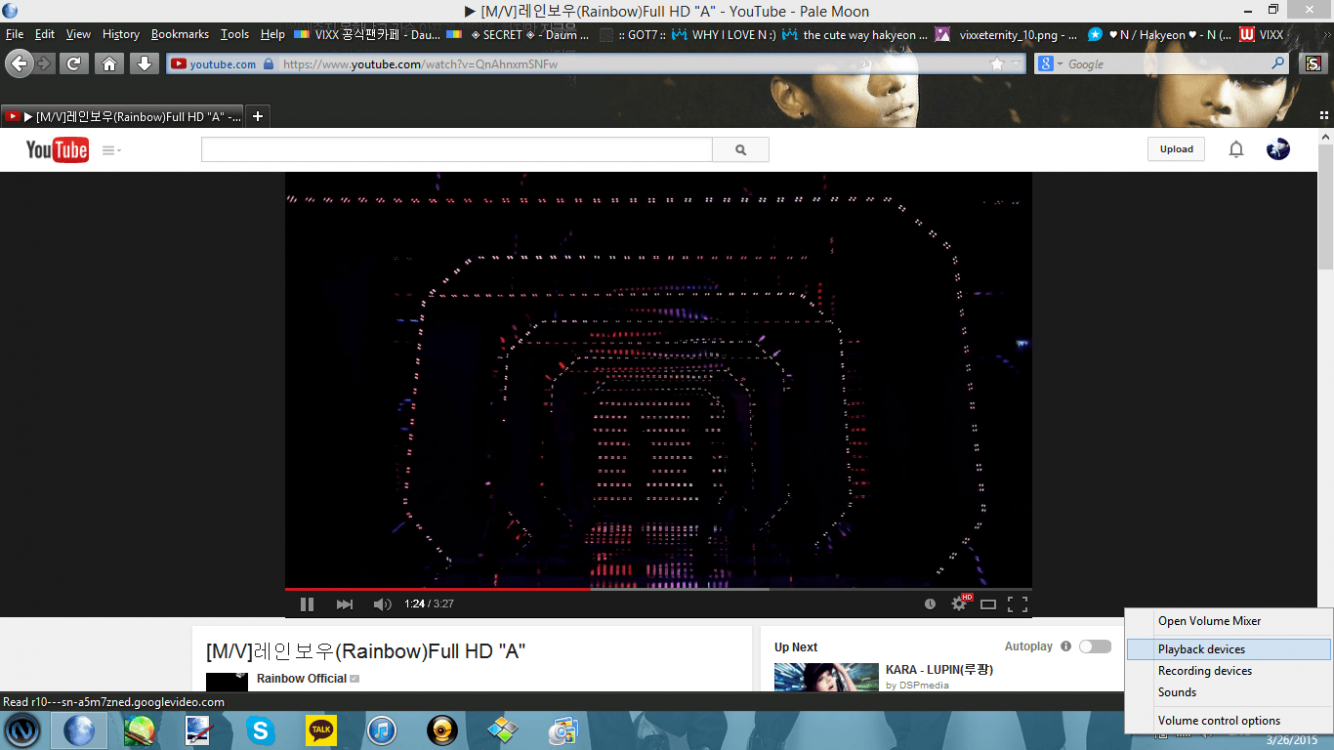This screenshot has height=750, width=1334.
Task: Launch Skype from the taskbar
Action: [x=260, y=730]
